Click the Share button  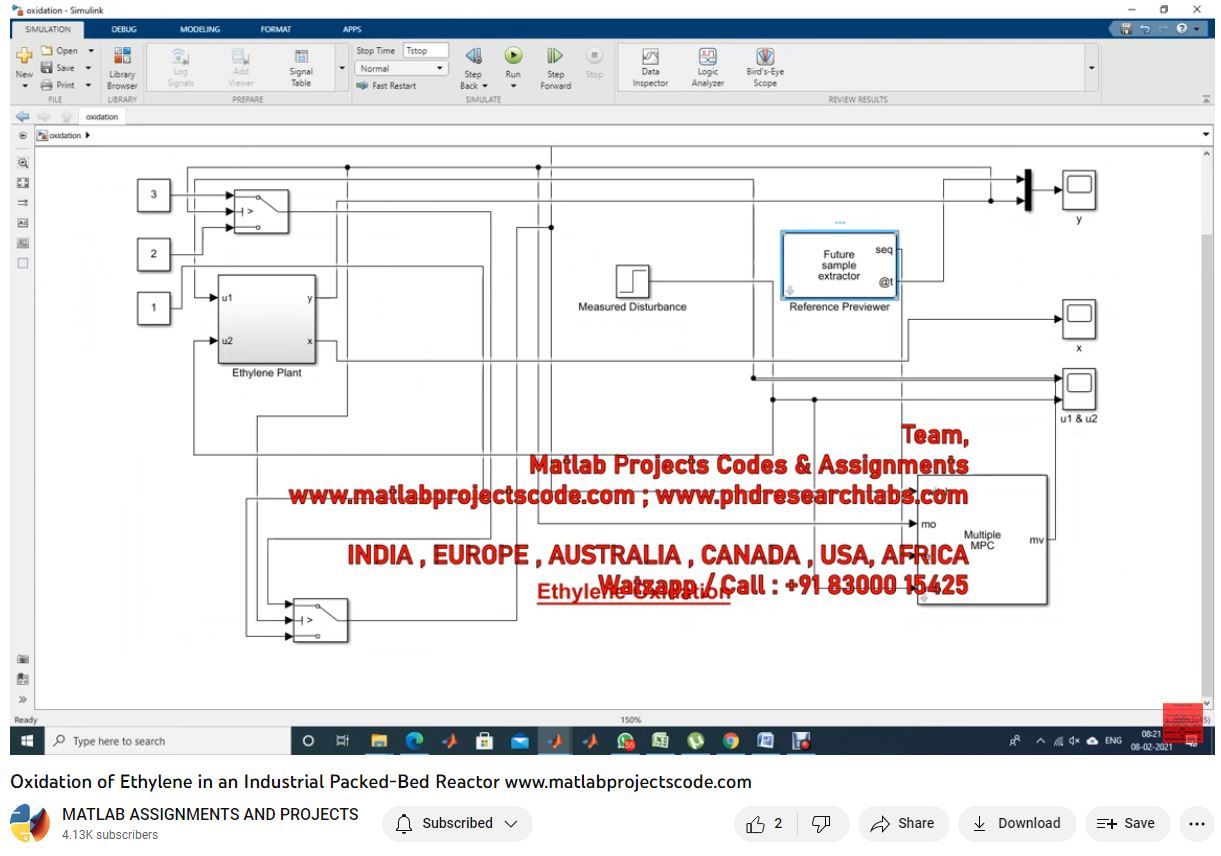902,823
